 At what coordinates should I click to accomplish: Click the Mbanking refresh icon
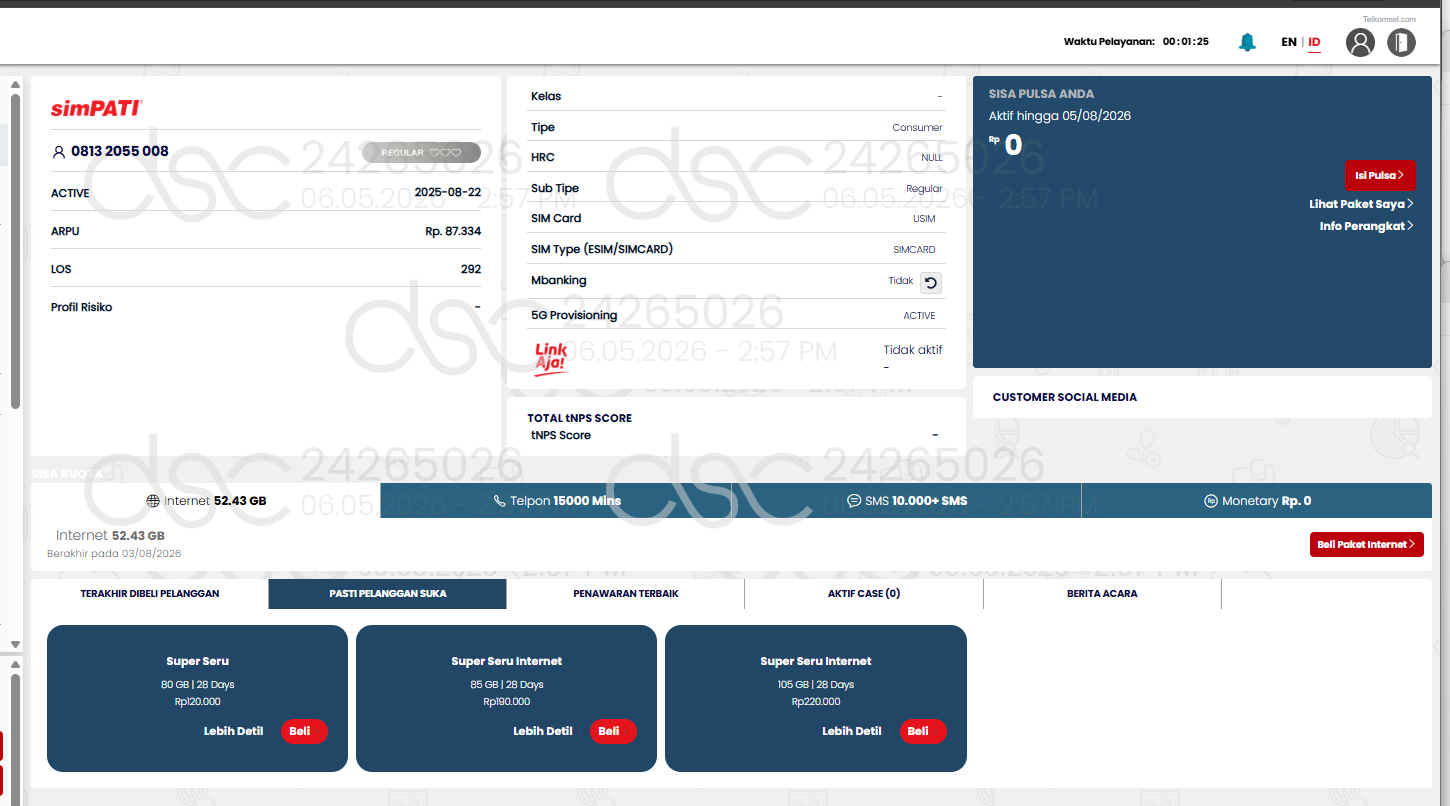coord(931,283)
